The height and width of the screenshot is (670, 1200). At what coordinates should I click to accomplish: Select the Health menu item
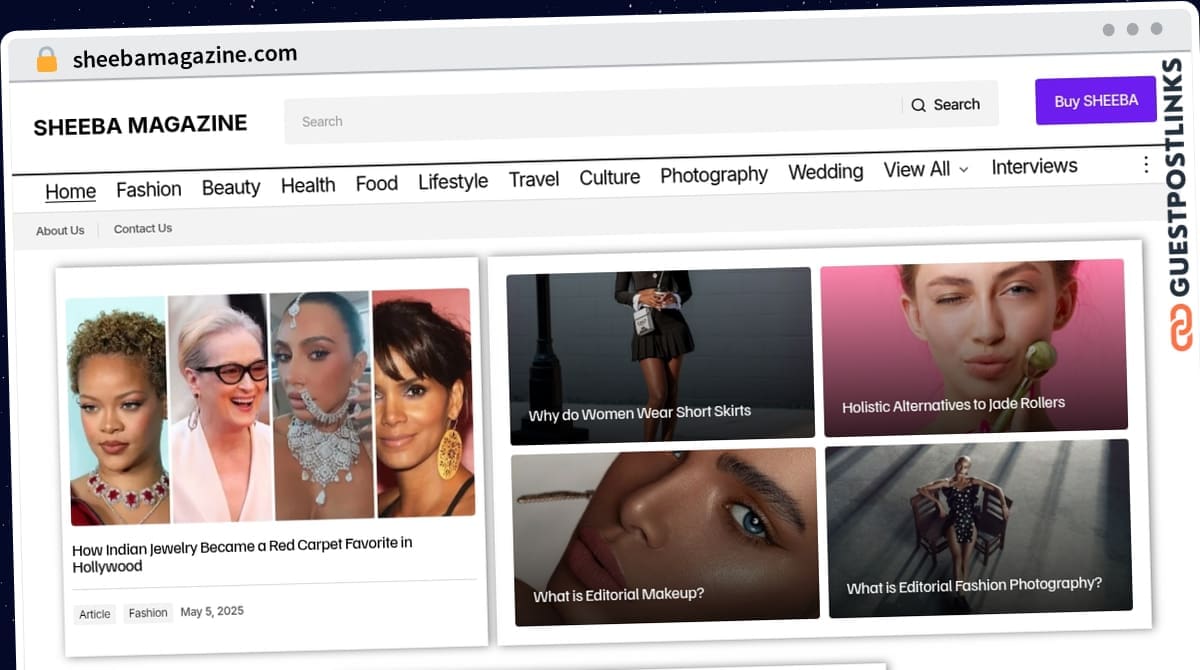pyautogui.click(x=308, y=185)
